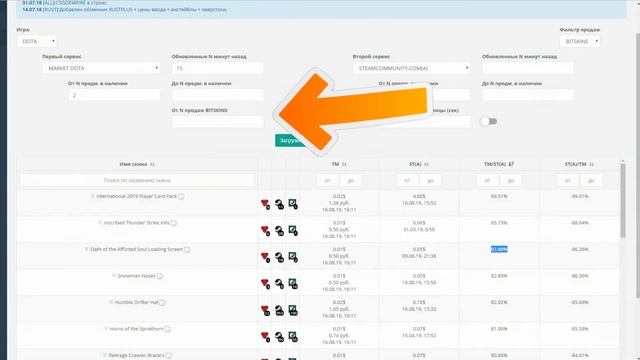Sort table by TM column icon

click(x=344, y=164)
